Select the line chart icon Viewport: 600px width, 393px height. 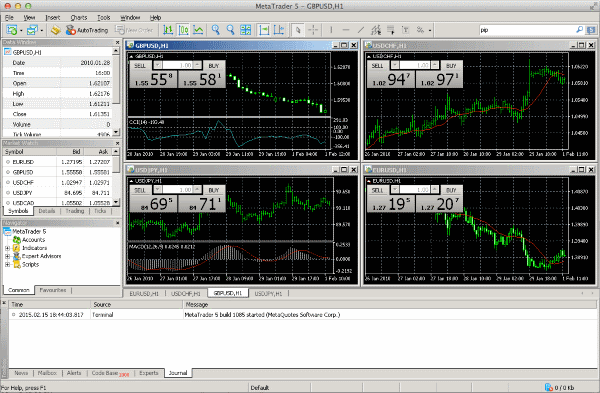(198, 30)
